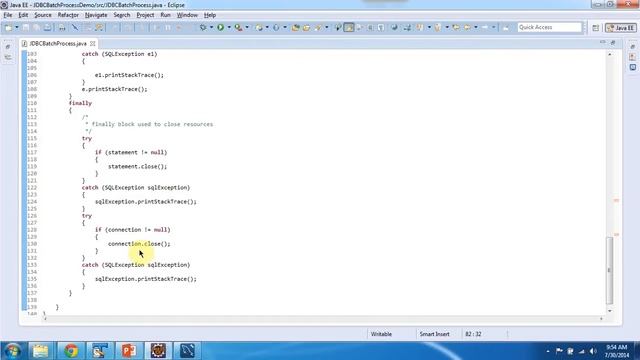The image size is (640, 360).
Task: Open the External Tools dropdown arrow
Action: (x=247, y=27)
